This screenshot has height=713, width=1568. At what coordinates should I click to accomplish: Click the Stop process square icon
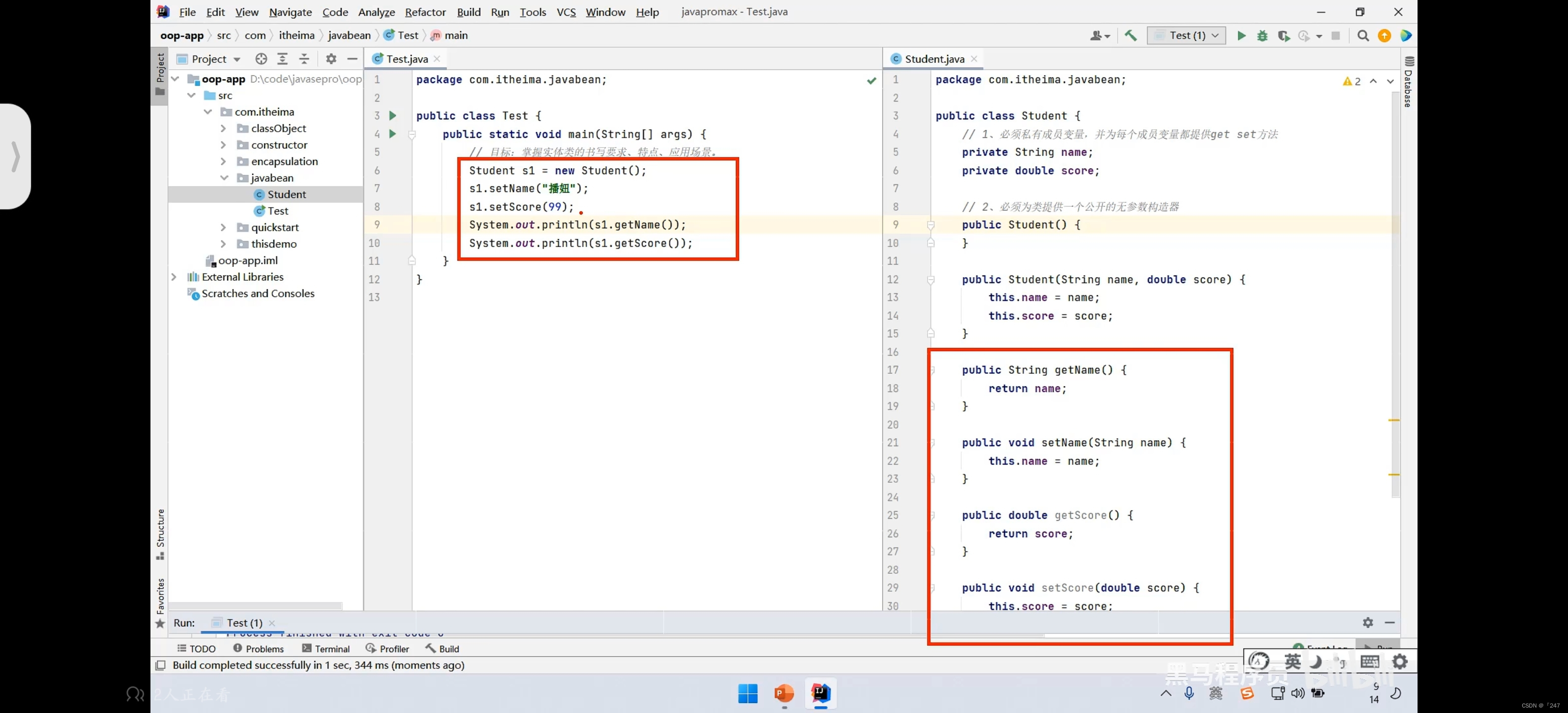[1335, 35]
